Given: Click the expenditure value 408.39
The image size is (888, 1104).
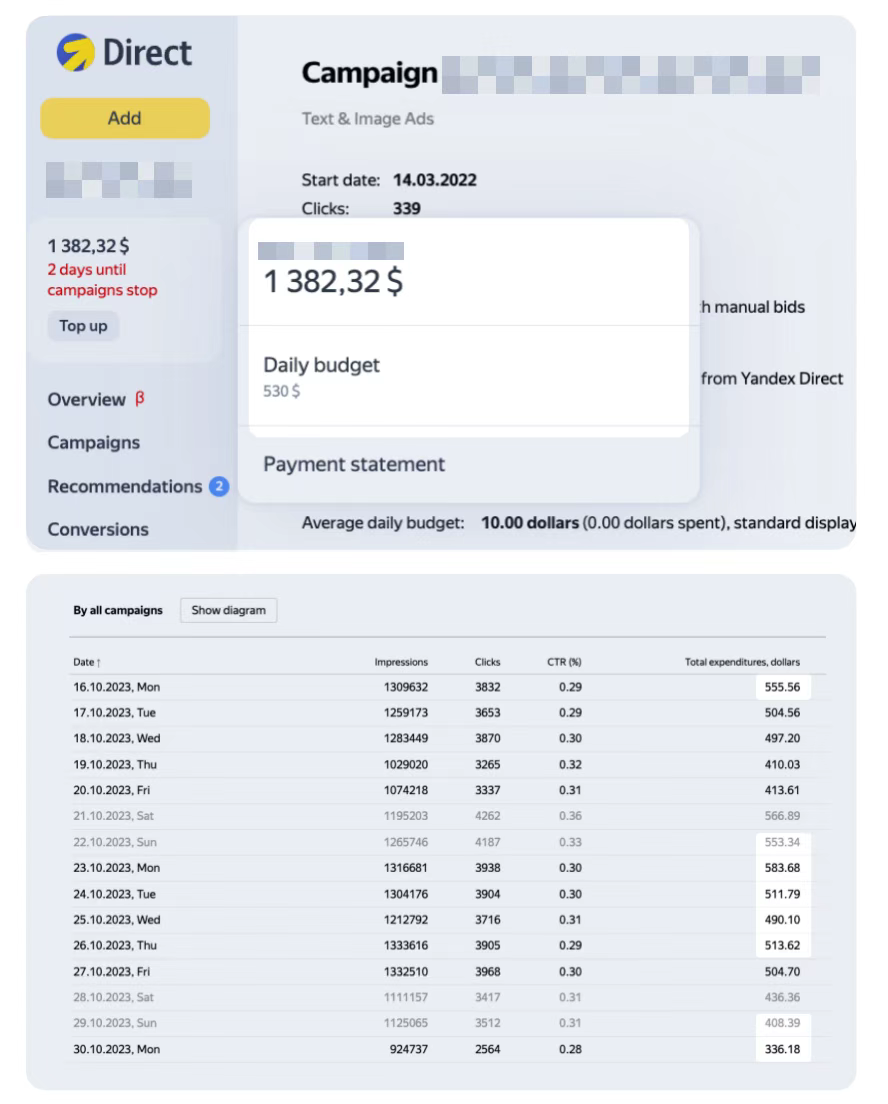Looking at the screenshot, I should tap(782, 1023).
